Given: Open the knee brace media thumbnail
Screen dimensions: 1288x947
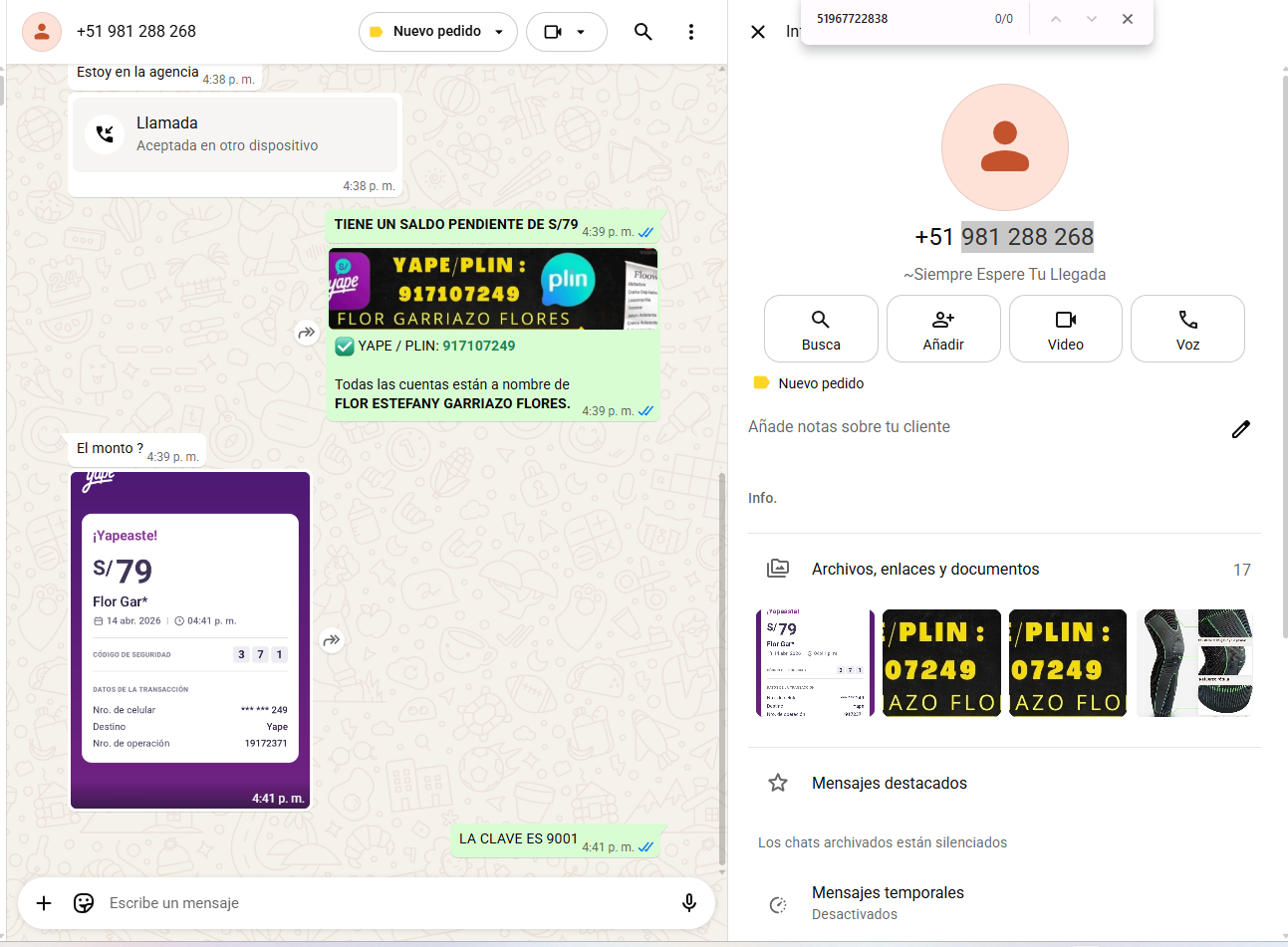Looking at the screenshot, I should 1193,663.
